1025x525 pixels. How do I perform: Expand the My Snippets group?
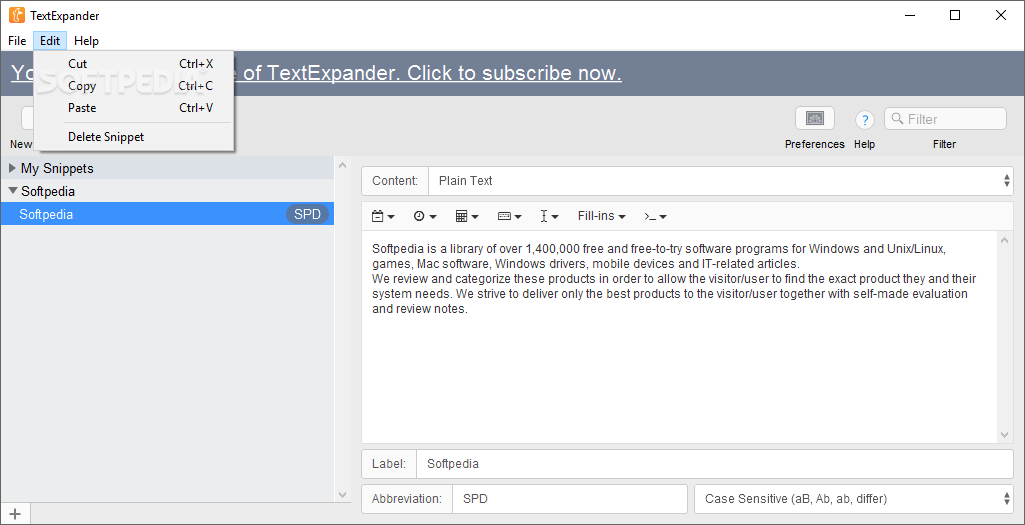pyautogui.click(x=12, y=168)
